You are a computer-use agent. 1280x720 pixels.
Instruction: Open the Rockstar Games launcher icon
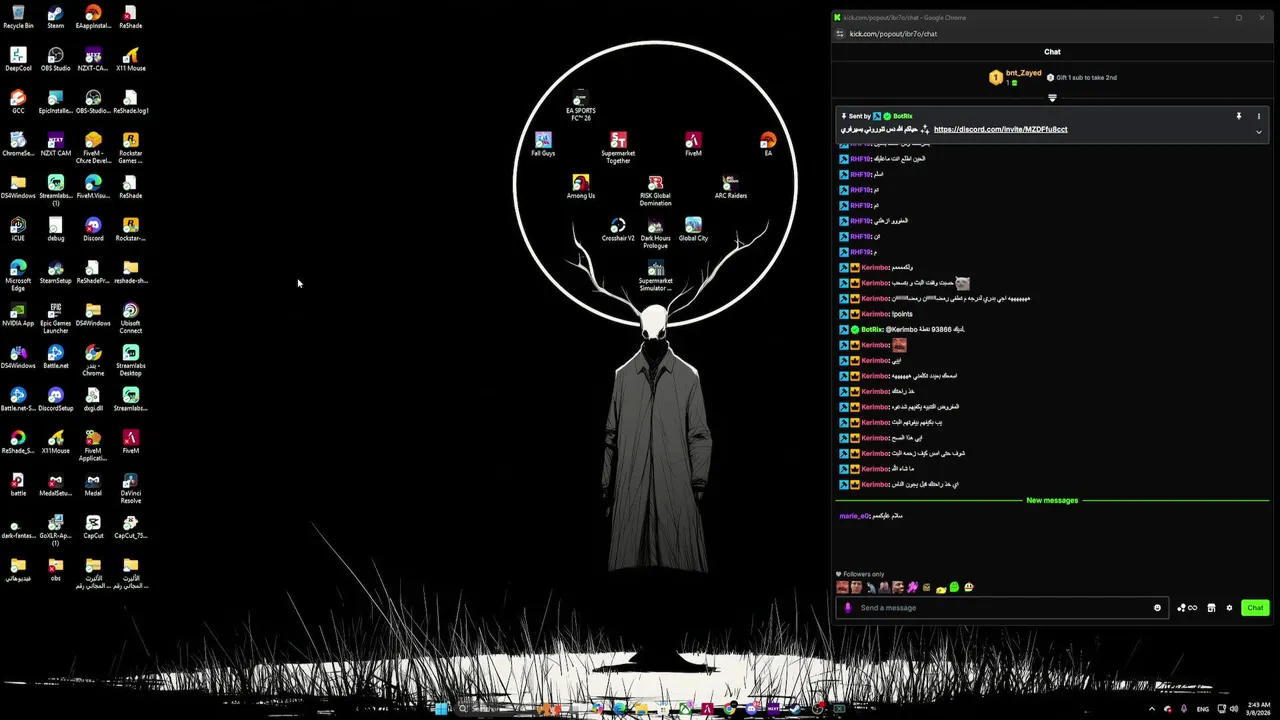click(130, 148)
